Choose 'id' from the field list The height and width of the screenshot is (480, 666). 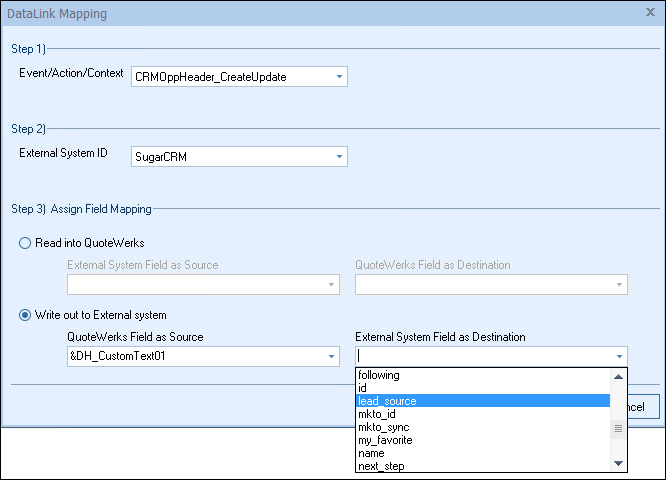[x=364, y=388]
